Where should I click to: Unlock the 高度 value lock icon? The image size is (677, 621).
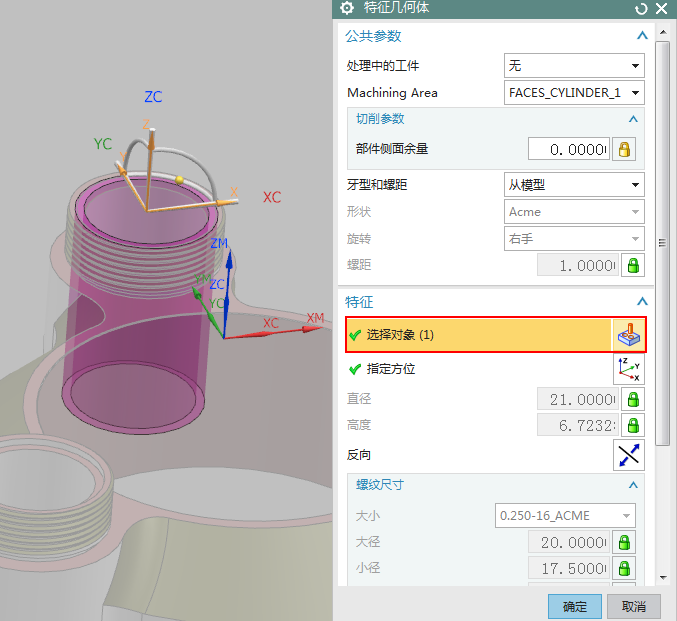632,425
